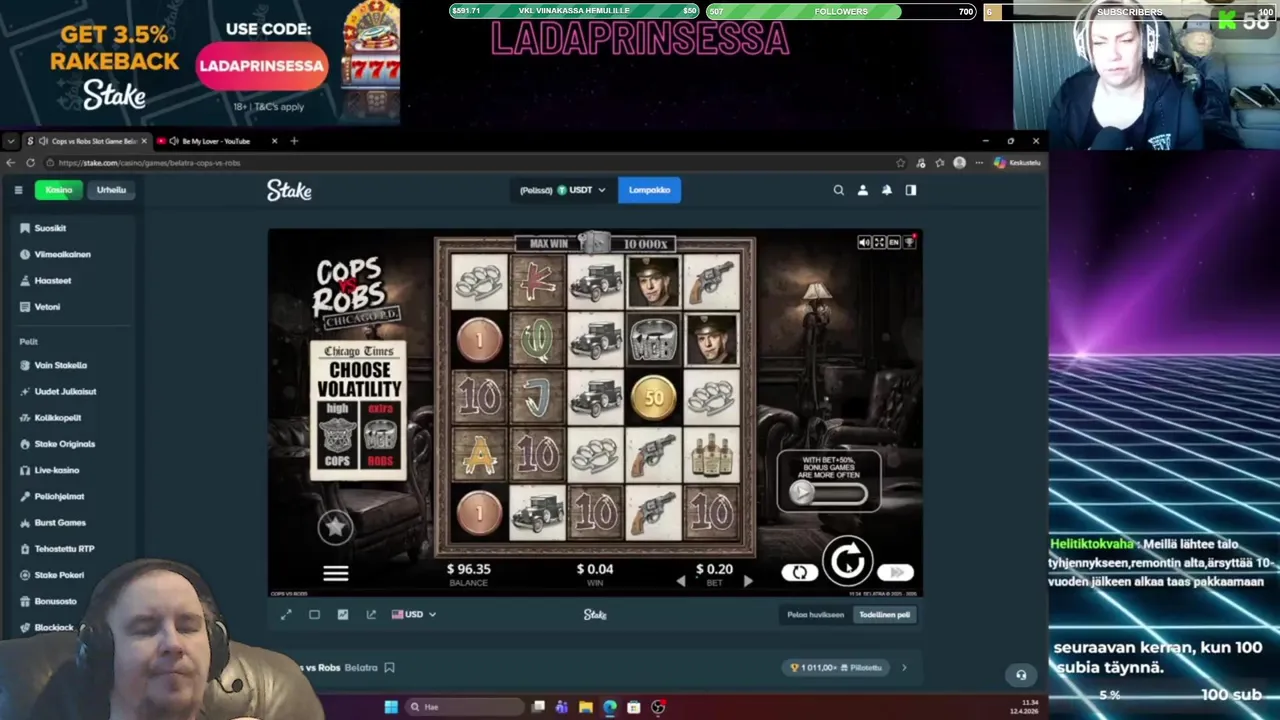The width and height of the screenshot is (1280, 720).
Task: Bookmark the Cops vs Robs game as favourite
Action: coord(390,667)
